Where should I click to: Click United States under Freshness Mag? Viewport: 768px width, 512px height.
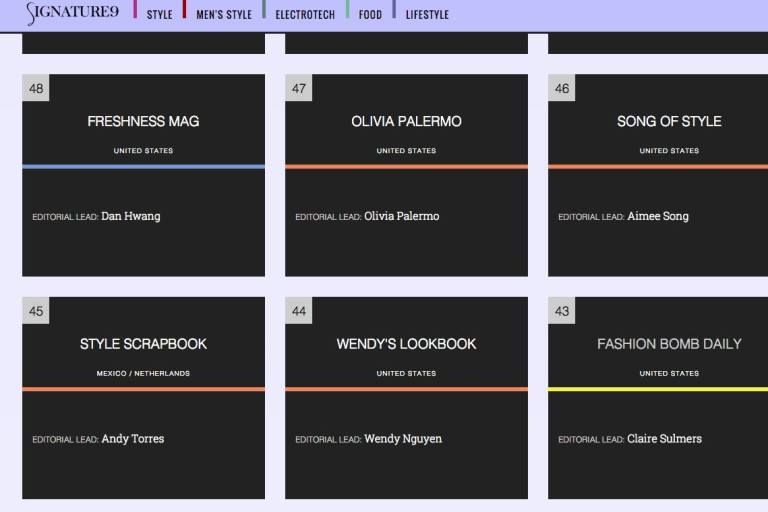143,150
